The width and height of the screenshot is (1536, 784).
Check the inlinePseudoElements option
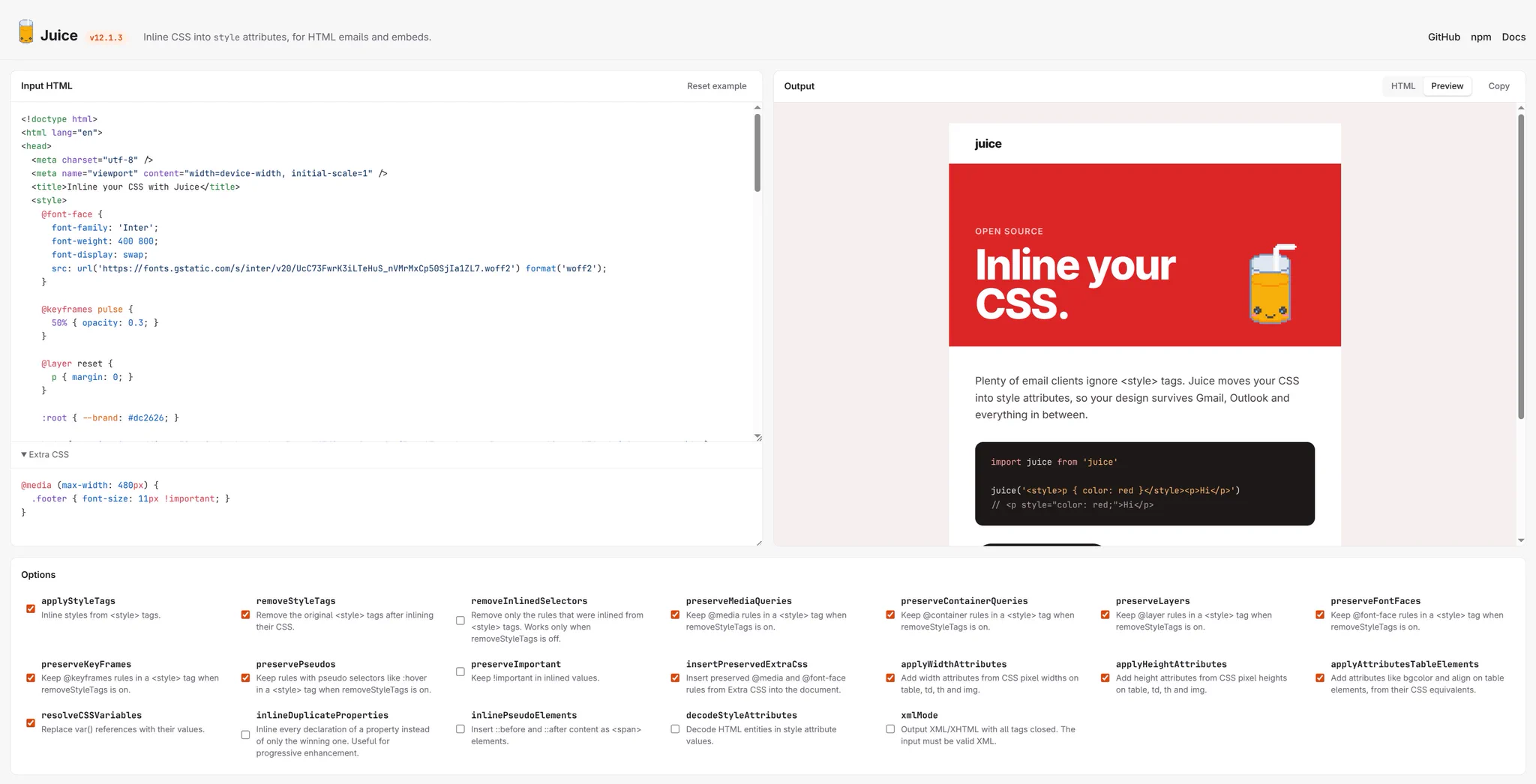460,729
